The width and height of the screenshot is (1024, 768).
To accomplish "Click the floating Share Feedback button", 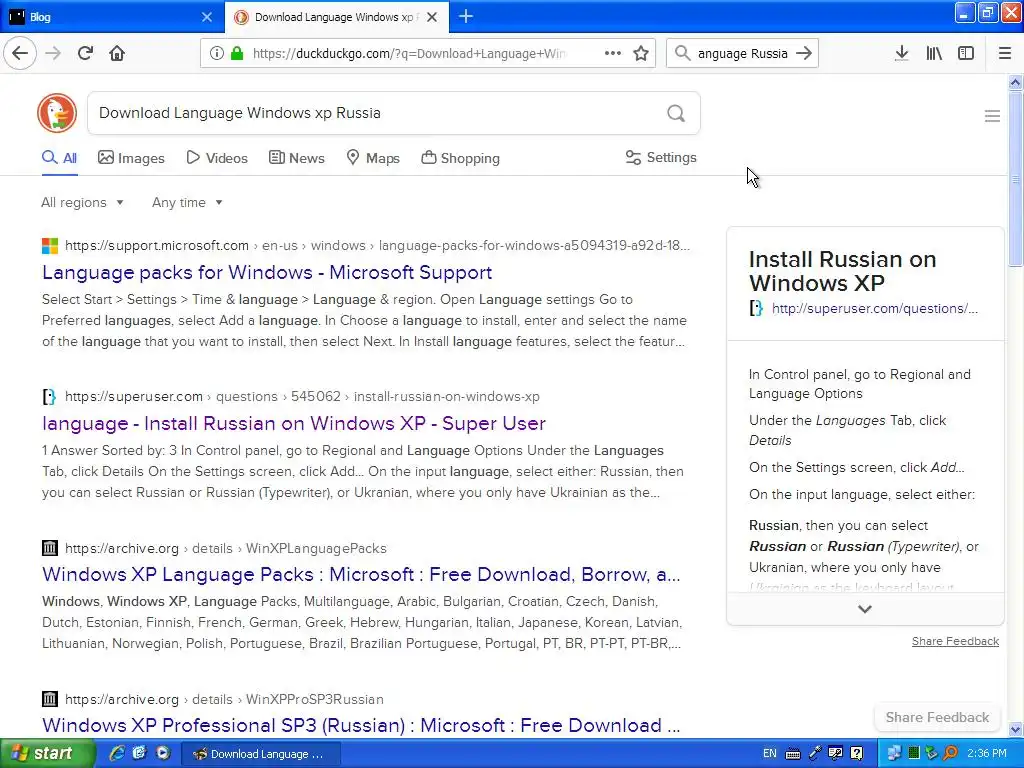I will click(x=937, y=717).
